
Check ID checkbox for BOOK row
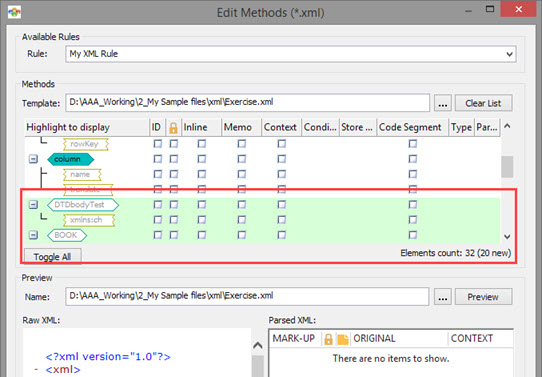point(158,235)
